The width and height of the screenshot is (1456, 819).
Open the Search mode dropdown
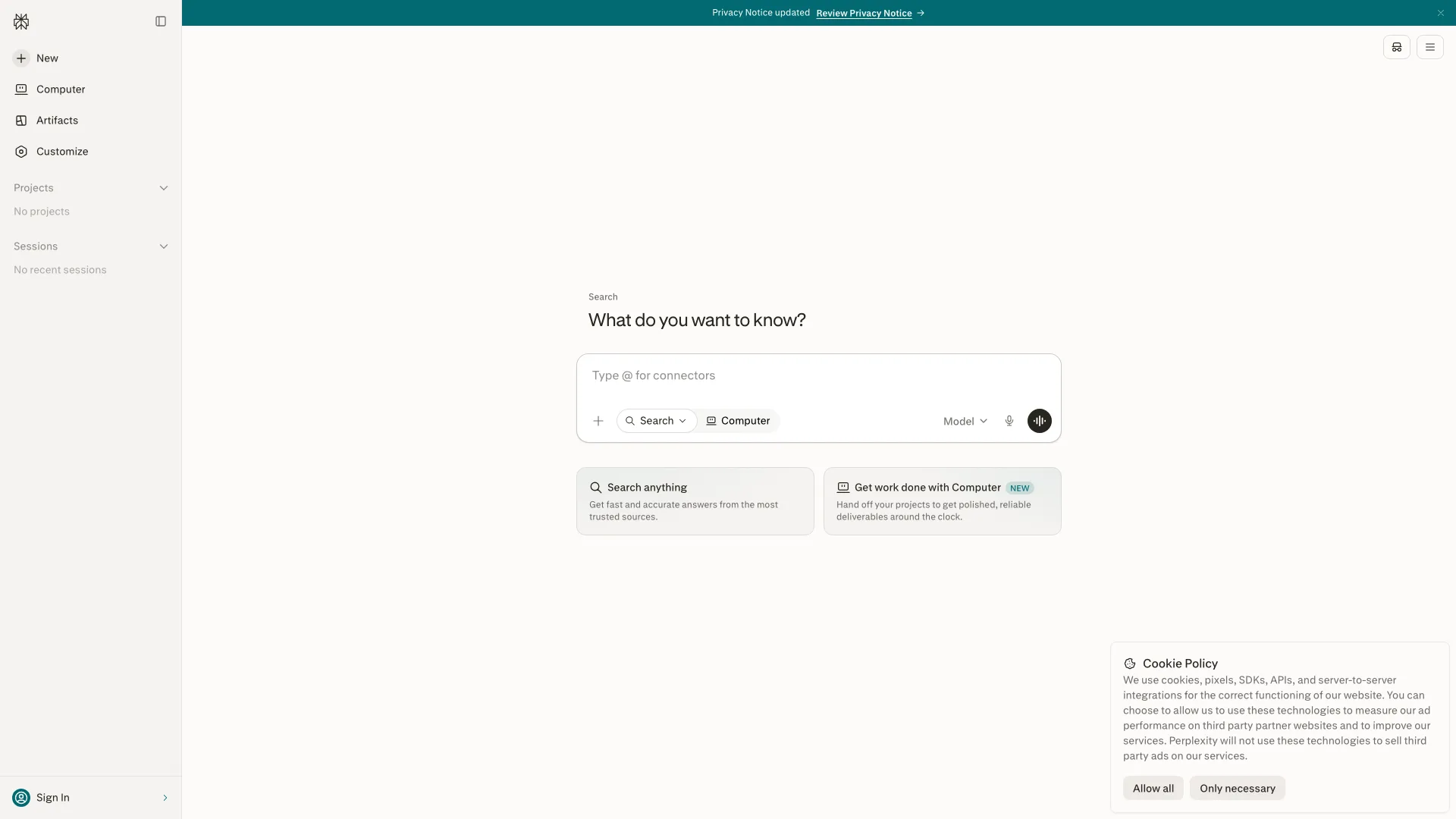(657, 421)
